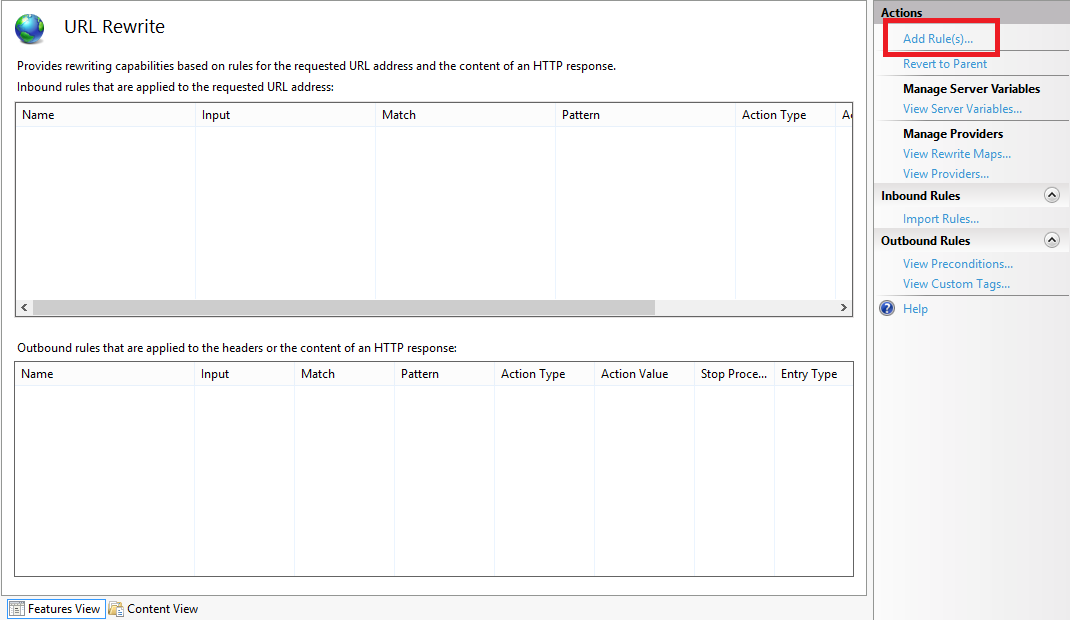This screenshot has width=1070, height=620.
Task: Open View Custom Tags link
Action: tap(956, 284)
